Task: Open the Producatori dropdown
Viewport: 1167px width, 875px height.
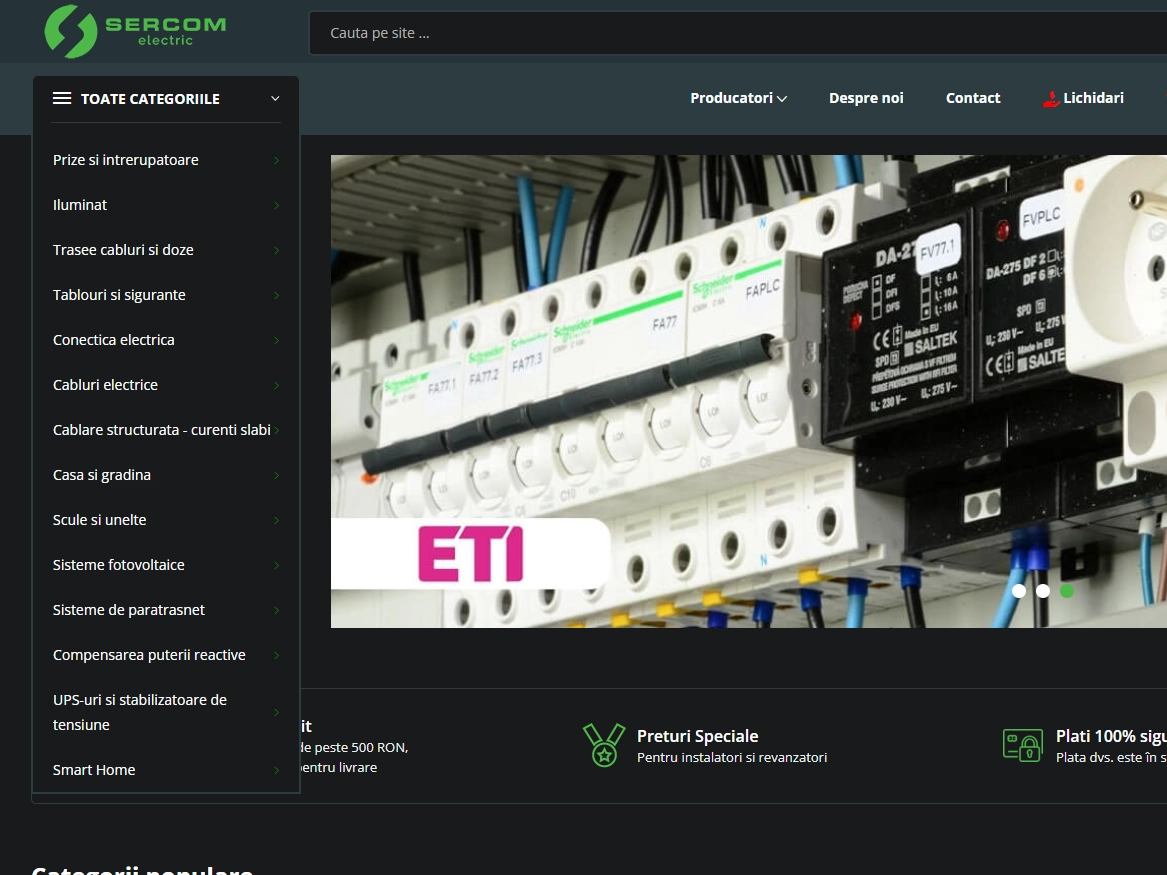Action: pos(738,98)
